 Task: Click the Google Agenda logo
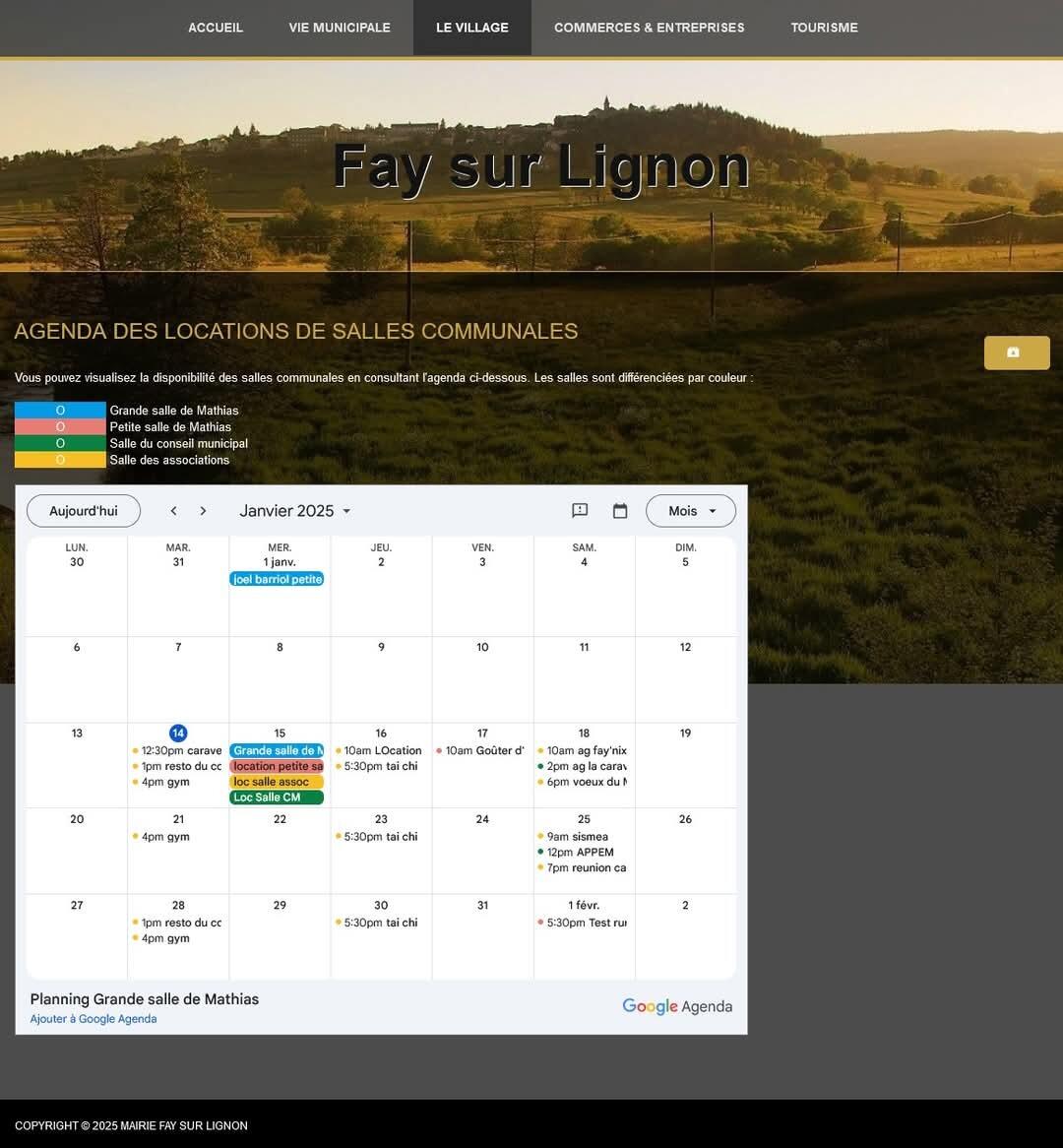coord(677,1006)
